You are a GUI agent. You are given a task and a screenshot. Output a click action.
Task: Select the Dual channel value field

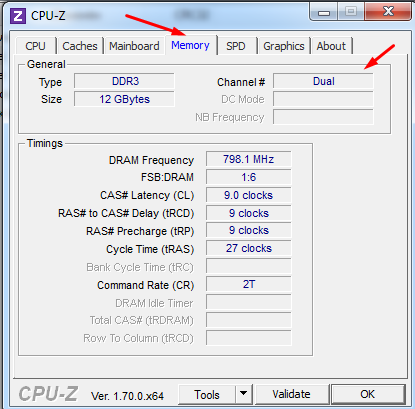point(323,81)
